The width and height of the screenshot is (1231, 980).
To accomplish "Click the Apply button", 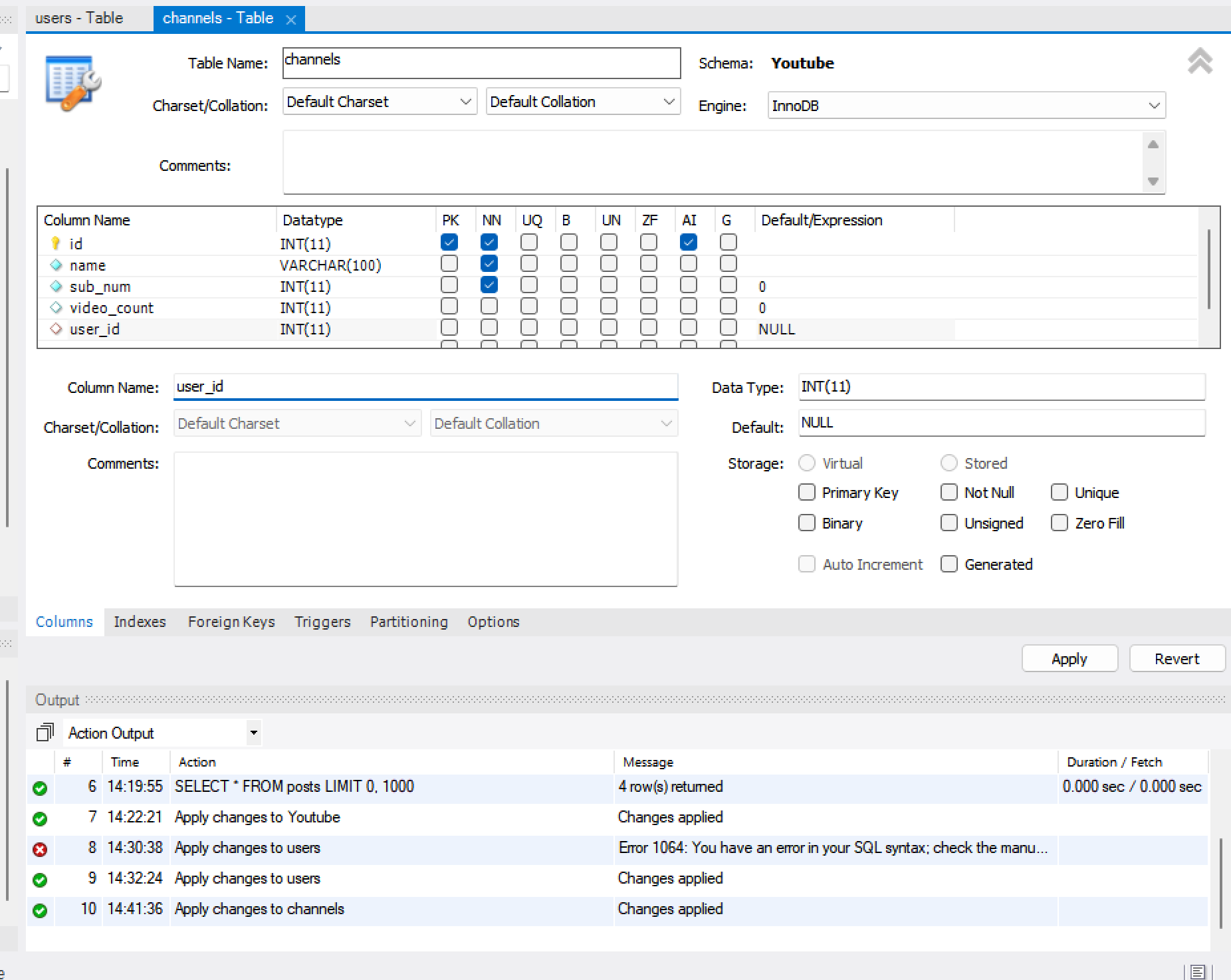I will pyautogui.click(x=1069, y=659).
